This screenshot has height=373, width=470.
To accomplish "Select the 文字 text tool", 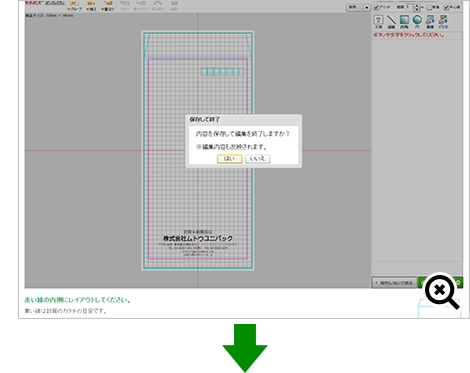I will (x=378, y=22).
